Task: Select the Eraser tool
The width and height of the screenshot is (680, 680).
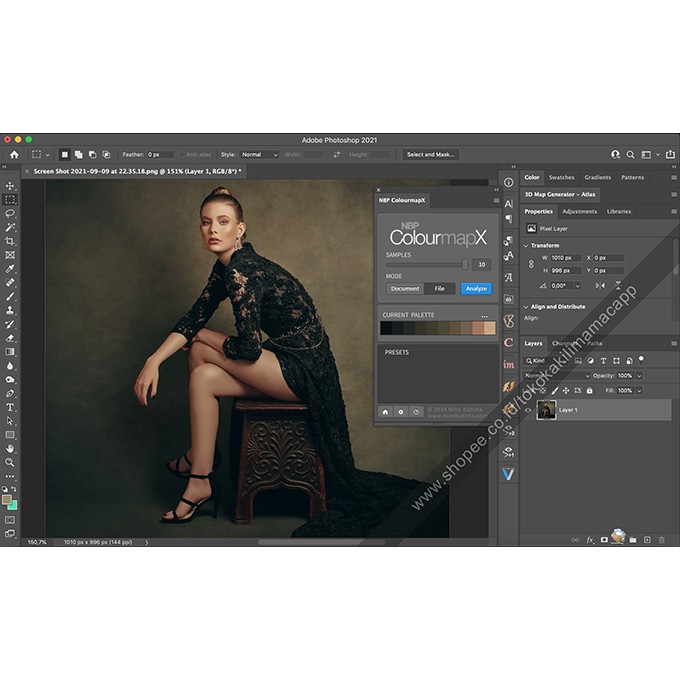Action: [10, 338]
